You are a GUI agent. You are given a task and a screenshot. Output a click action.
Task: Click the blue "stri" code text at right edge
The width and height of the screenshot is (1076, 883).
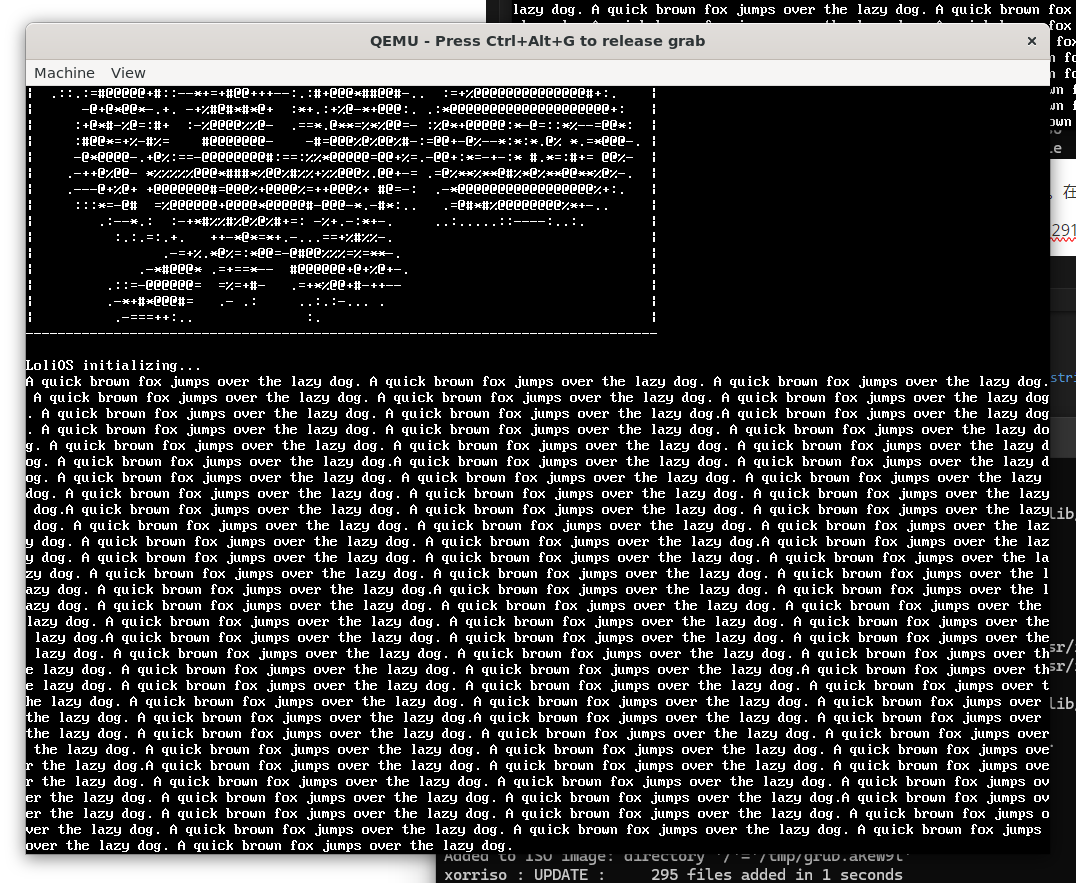coord(1062,377)
